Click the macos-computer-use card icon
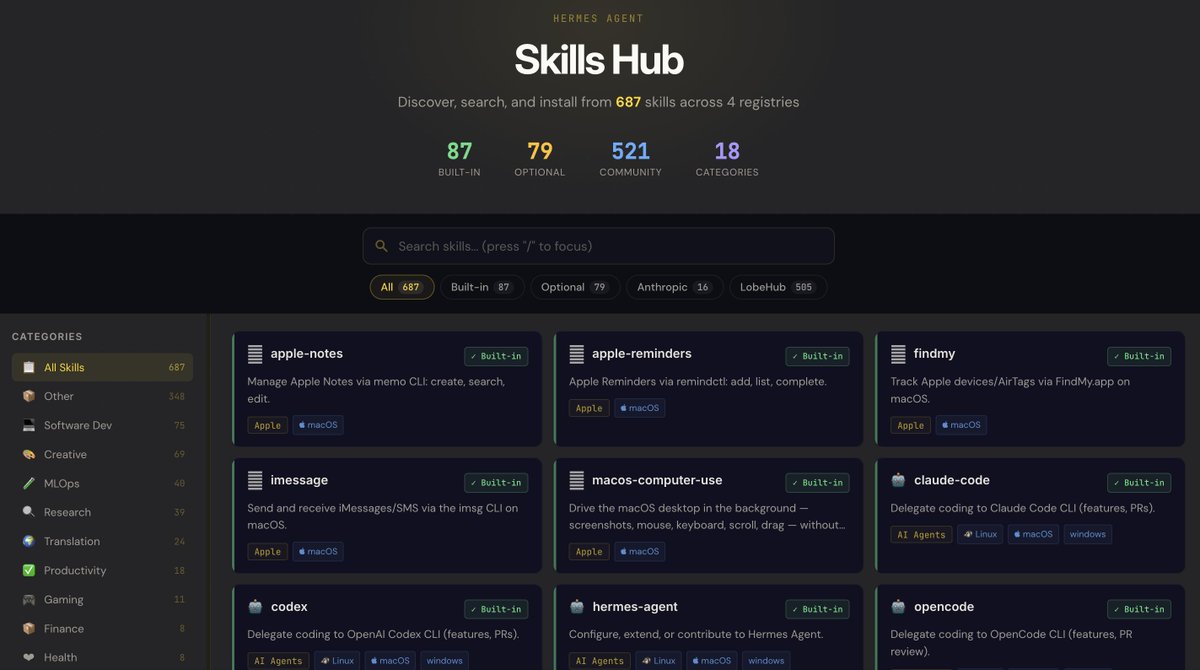 pyautogui.click(x=577, y=480)
